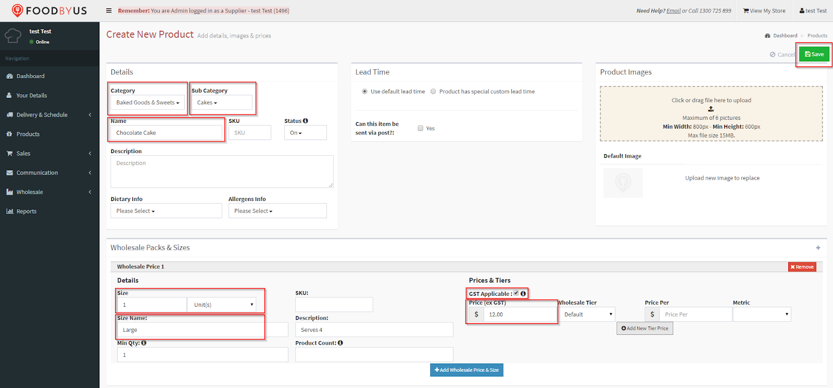Open the Sub Category Cakes dropdown
Screen dimensions: 833x388
(222, 103)
